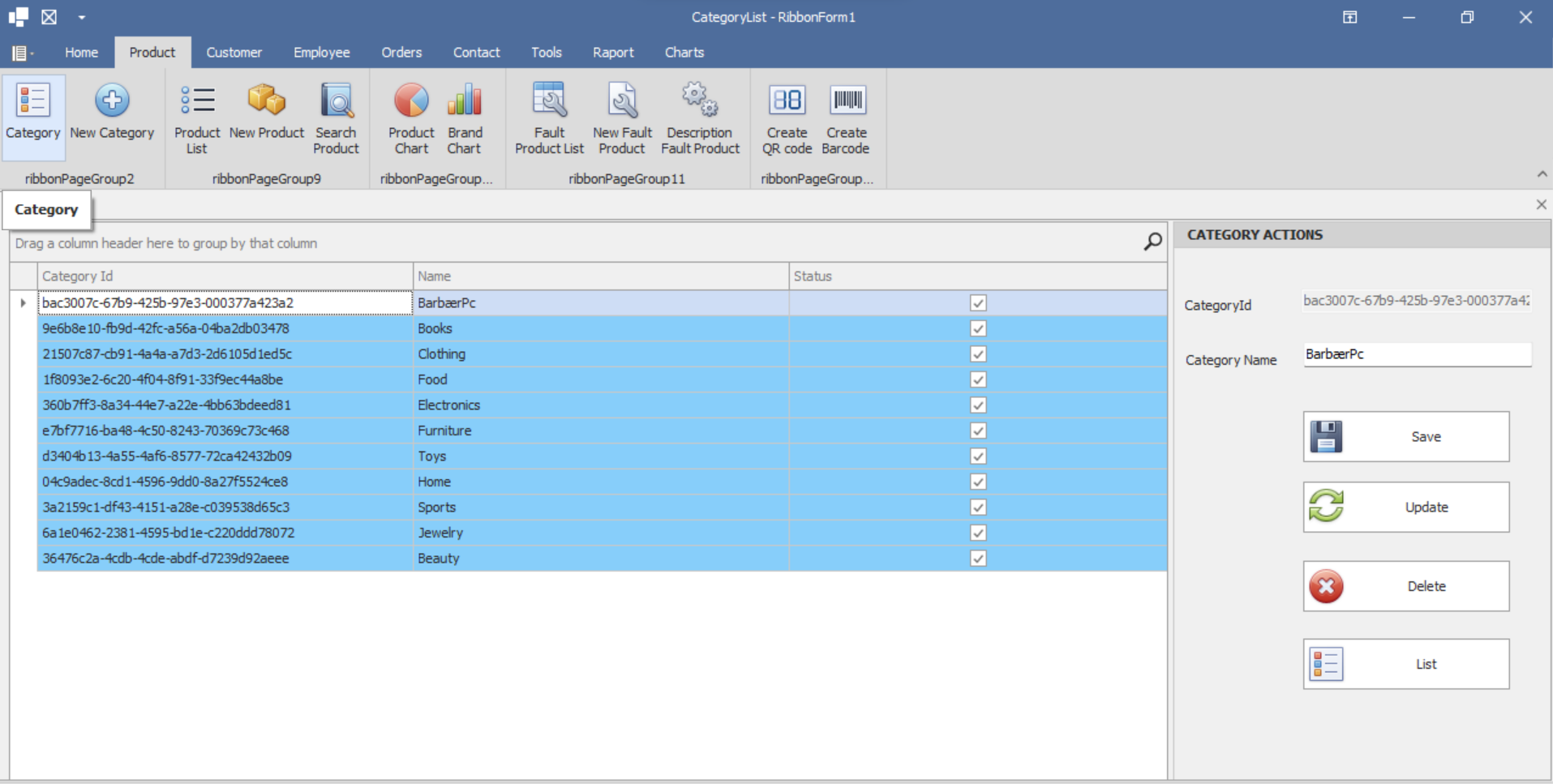Click the Category Name input field
This screenshot has width=1553, height=784.
click(1417, 354)
